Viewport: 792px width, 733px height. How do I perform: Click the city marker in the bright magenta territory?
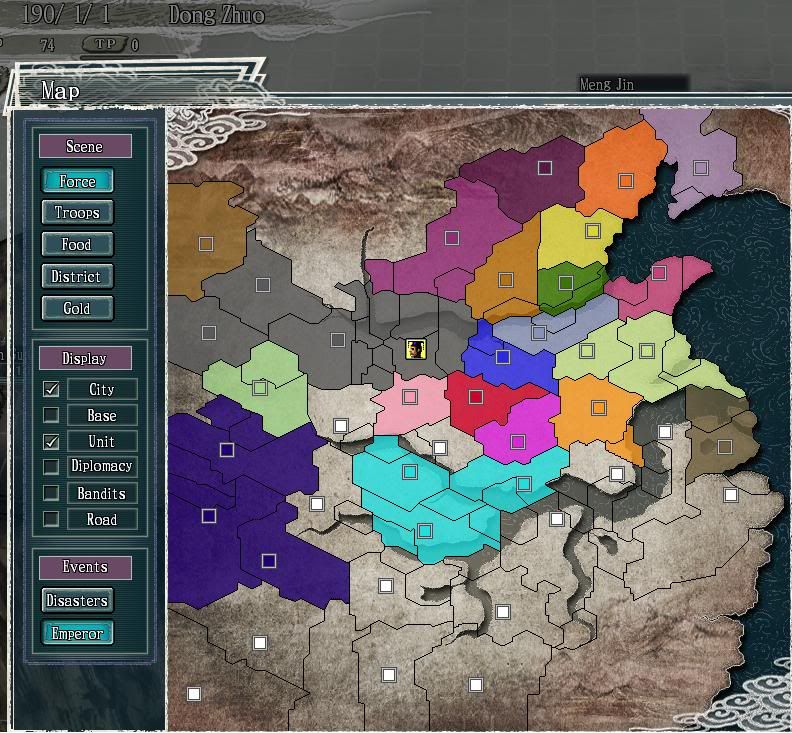pos(517,442)
